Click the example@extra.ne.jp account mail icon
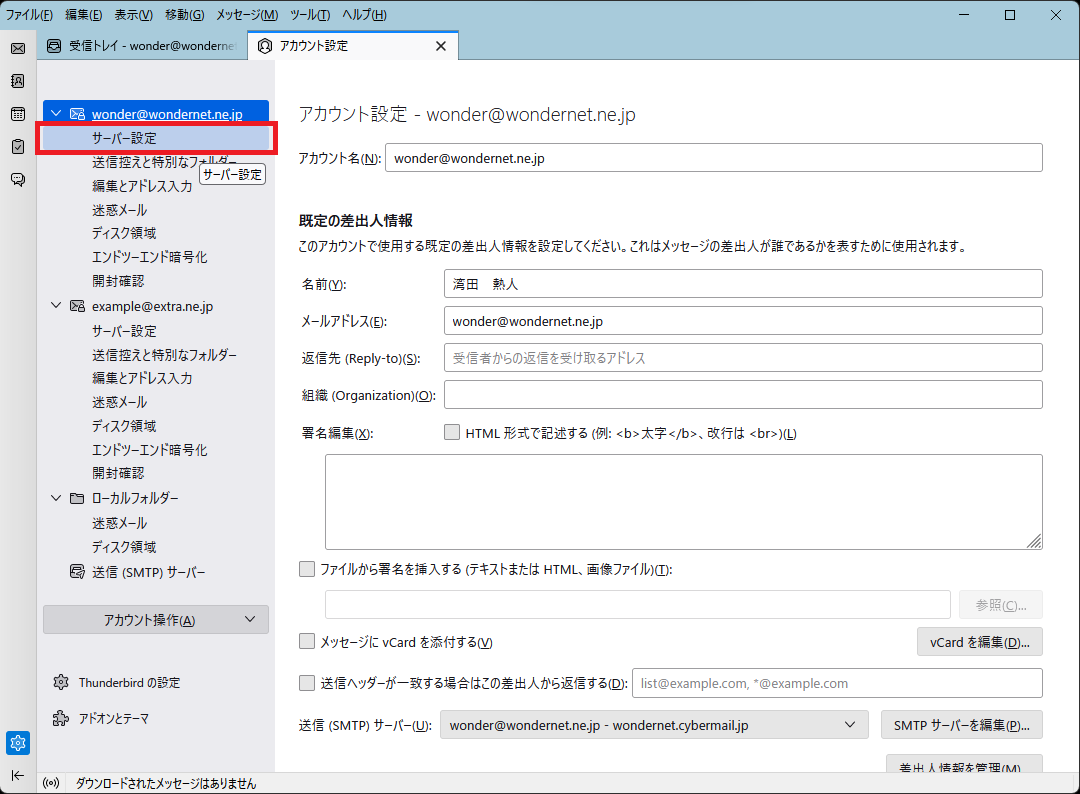The width and height of the screenshot is (1080, 794). click(77, 306)
